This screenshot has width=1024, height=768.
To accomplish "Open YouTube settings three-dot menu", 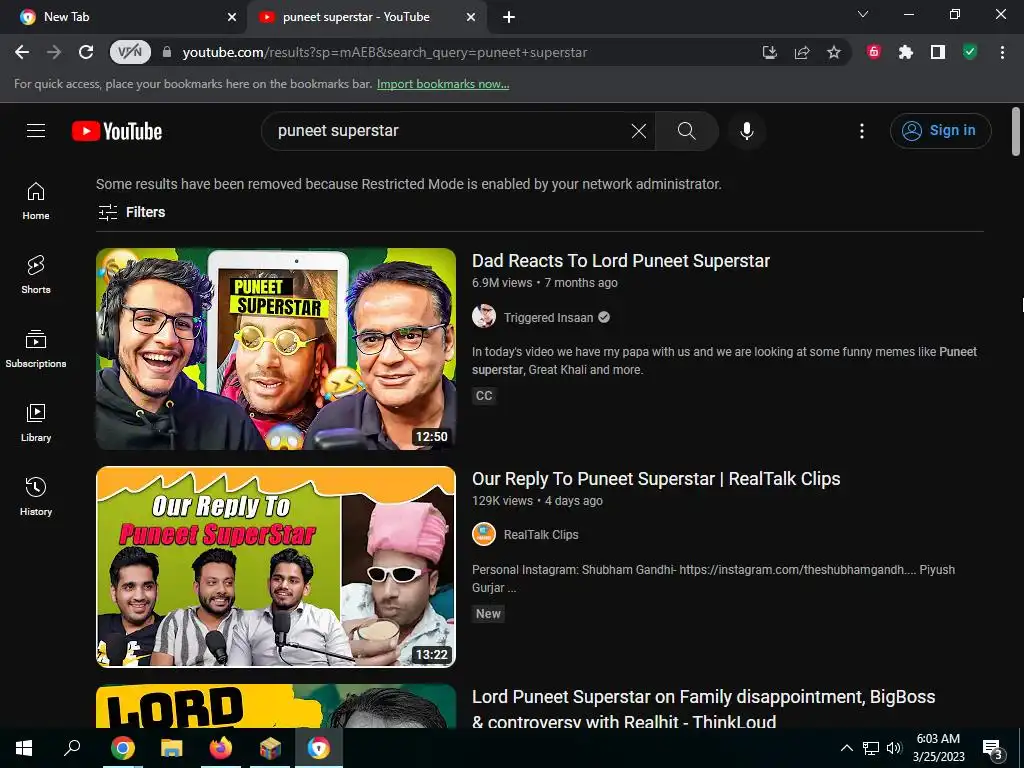I will click(861, 131).
